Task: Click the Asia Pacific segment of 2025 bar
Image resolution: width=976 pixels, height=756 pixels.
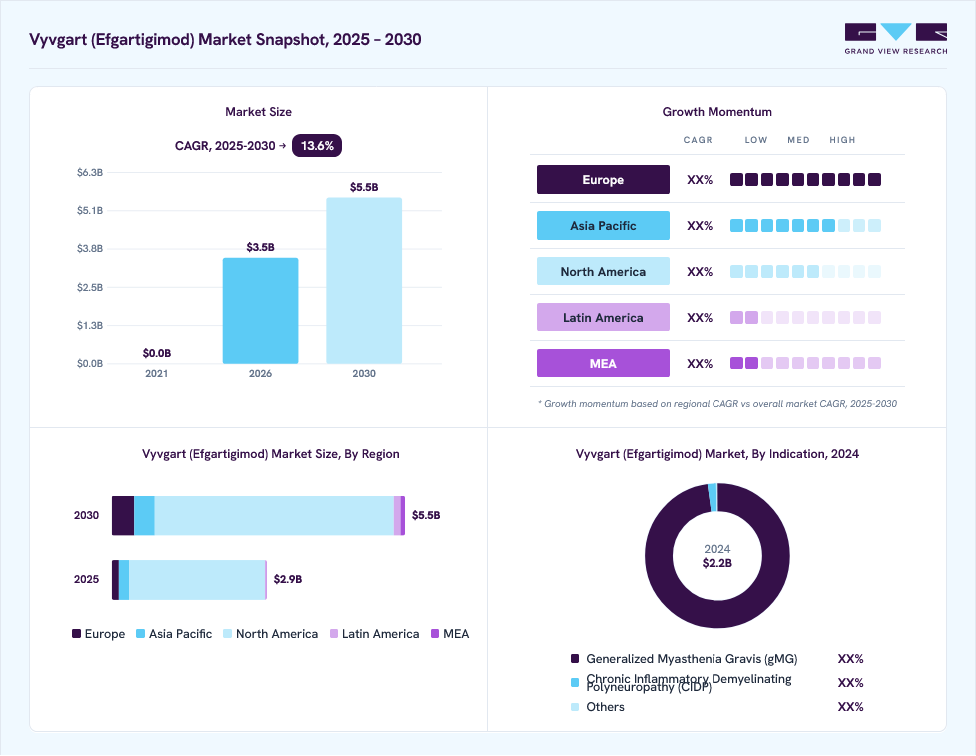Action: (124, 579)
